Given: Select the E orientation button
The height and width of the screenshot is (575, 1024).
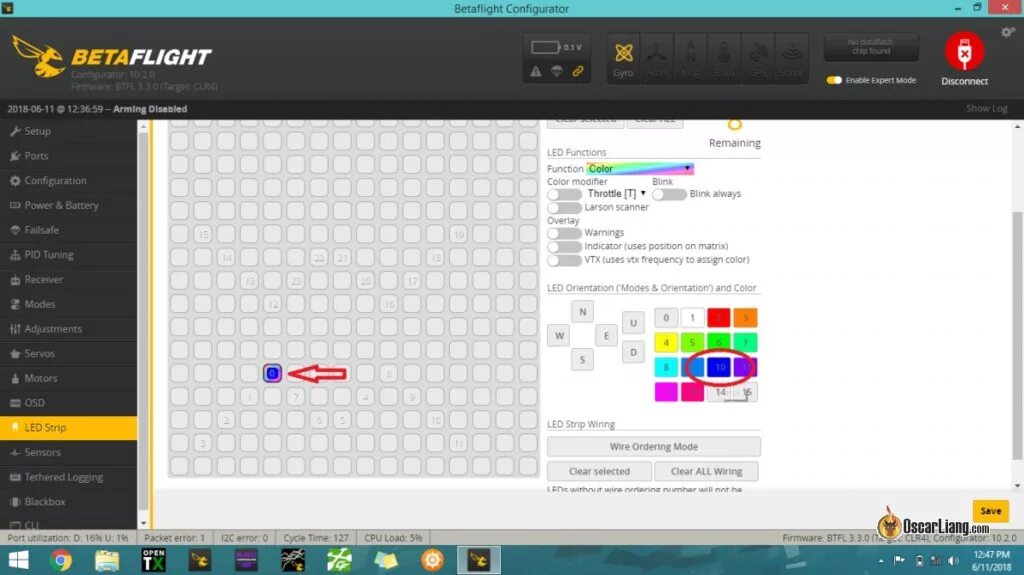Looking at the screenshot, I should tap(606, 336).
